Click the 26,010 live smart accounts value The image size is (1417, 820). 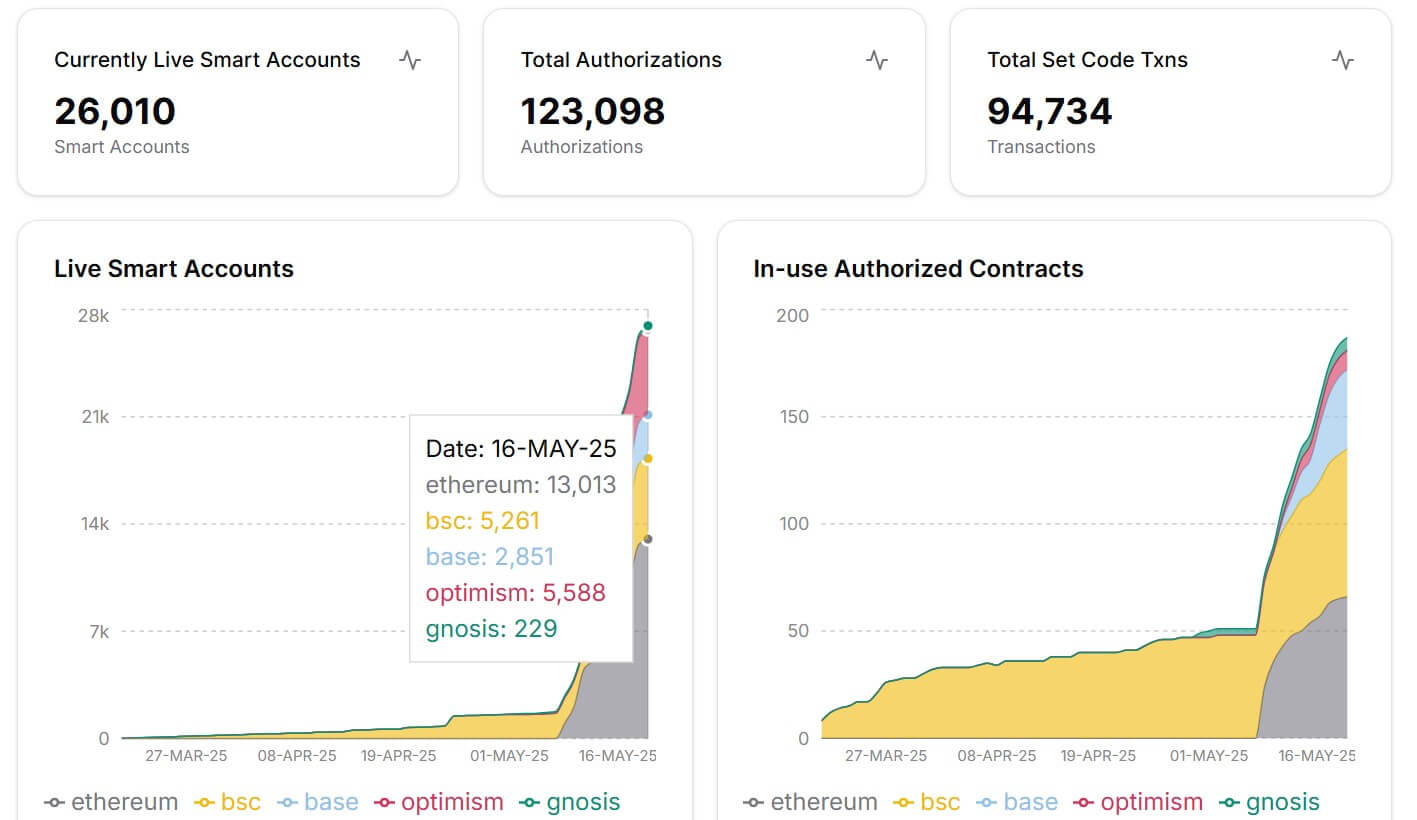pos(115,111)
